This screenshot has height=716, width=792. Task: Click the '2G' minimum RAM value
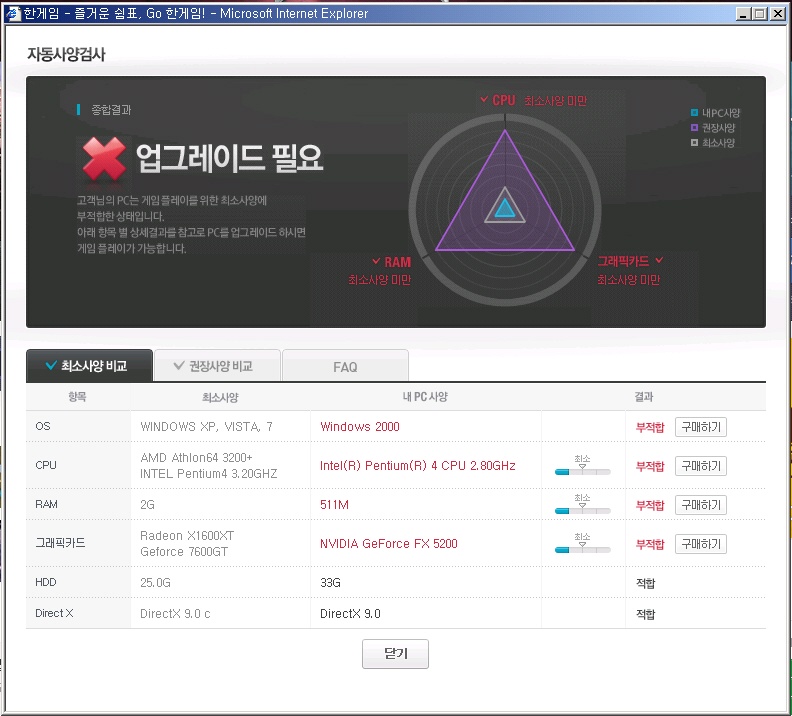[x=147, y=504]
